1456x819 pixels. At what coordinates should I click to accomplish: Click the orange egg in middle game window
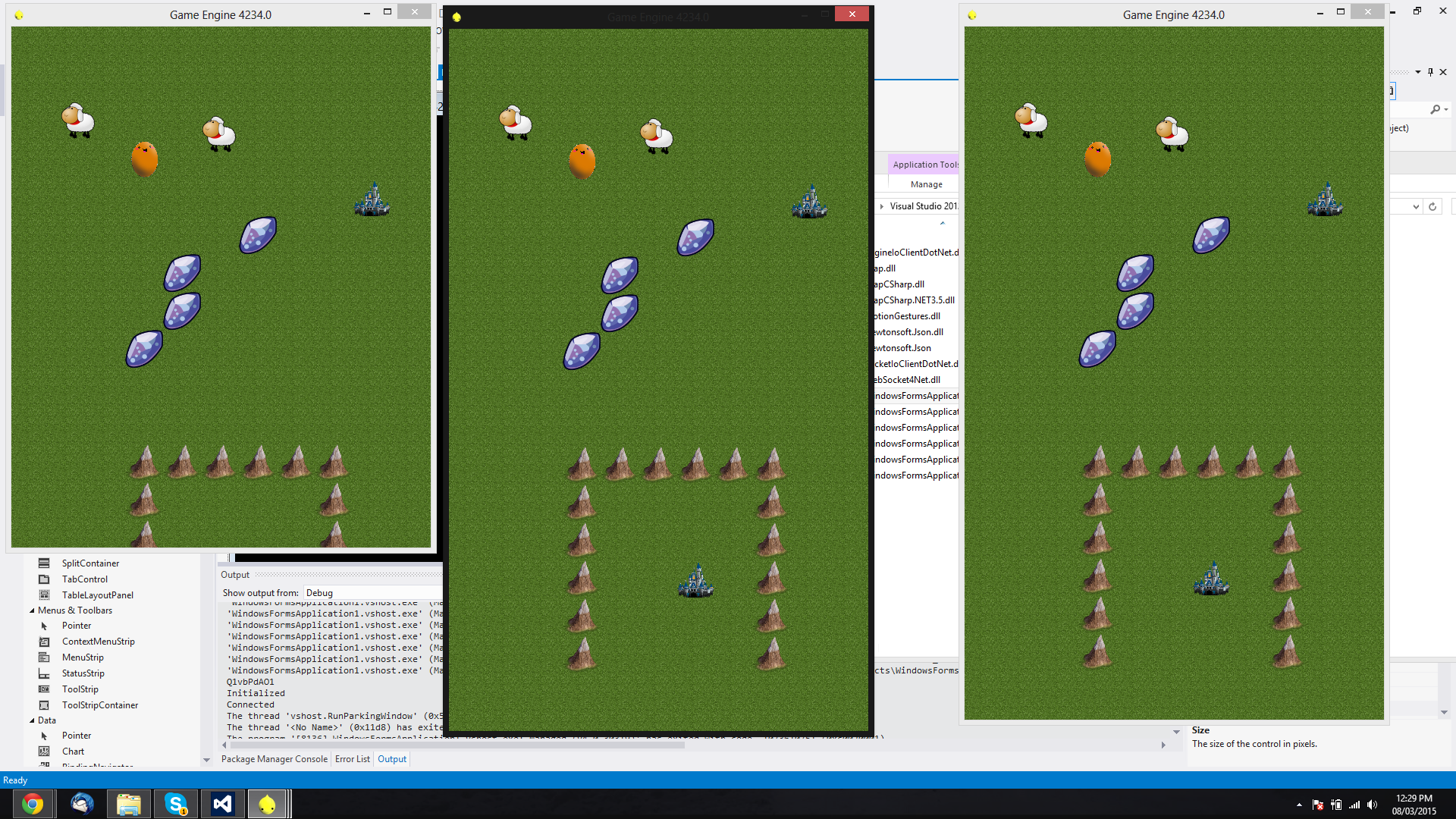pos(582,162)
